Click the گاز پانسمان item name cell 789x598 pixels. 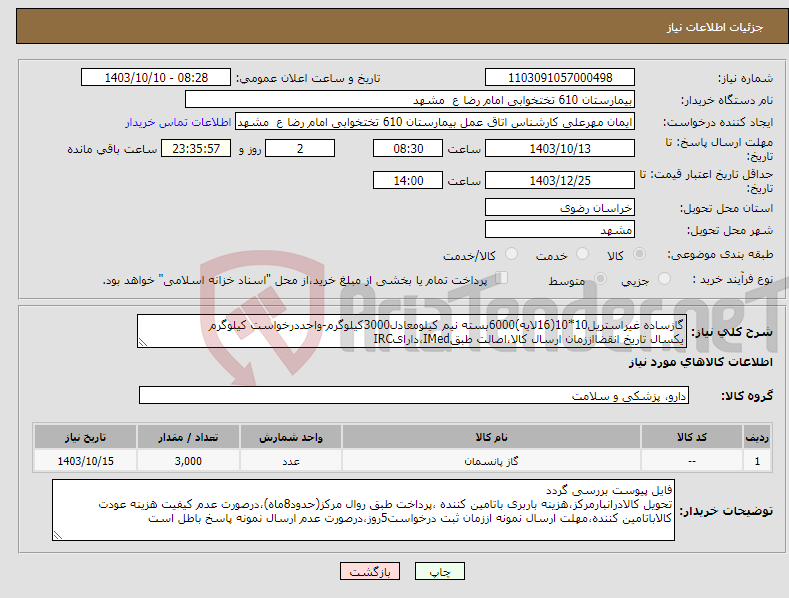[491, 461]
